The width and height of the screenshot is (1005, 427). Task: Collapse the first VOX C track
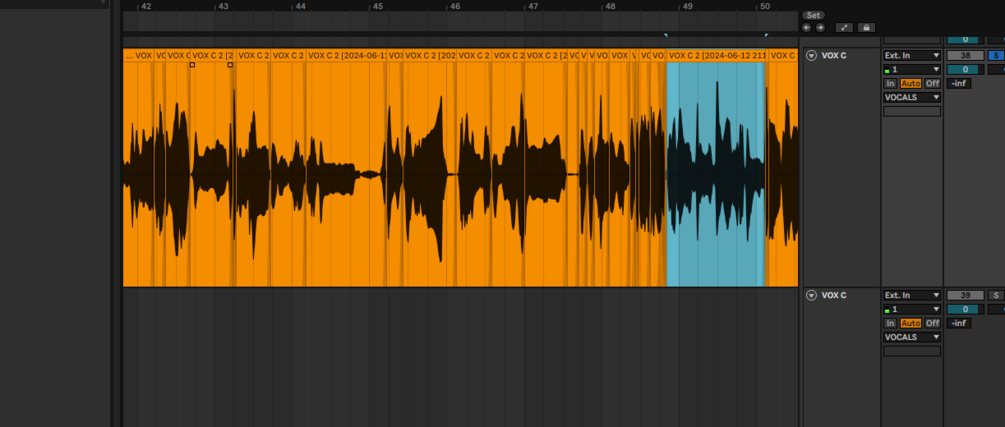point(811,56)
